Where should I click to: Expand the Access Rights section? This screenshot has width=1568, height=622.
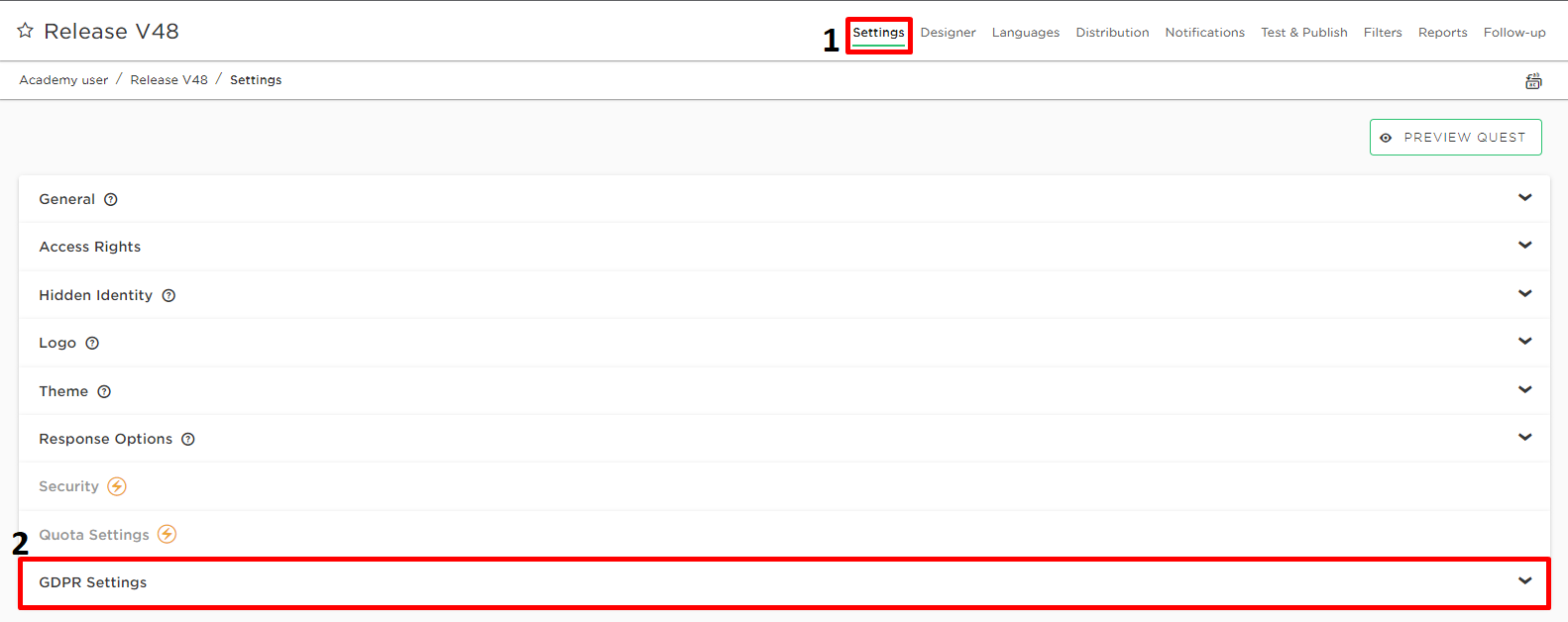tap(1524, 246)
